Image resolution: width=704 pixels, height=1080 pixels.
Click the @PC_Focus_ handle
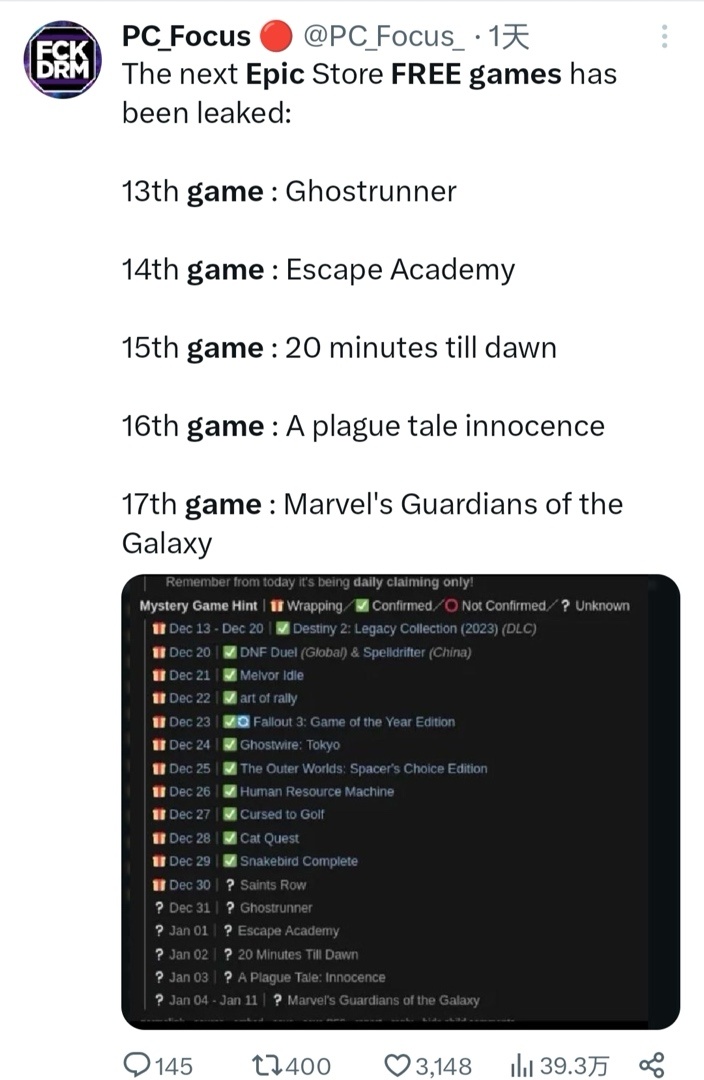(x=382, y=37)
